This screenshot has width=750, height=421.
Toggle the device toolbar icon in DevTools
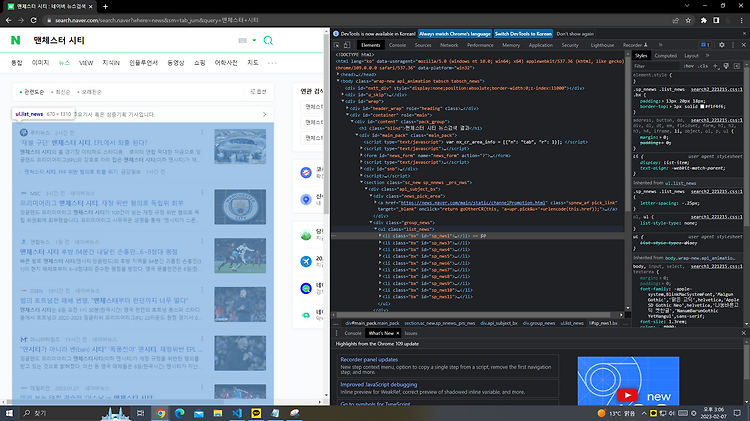(x=347, y=45)
